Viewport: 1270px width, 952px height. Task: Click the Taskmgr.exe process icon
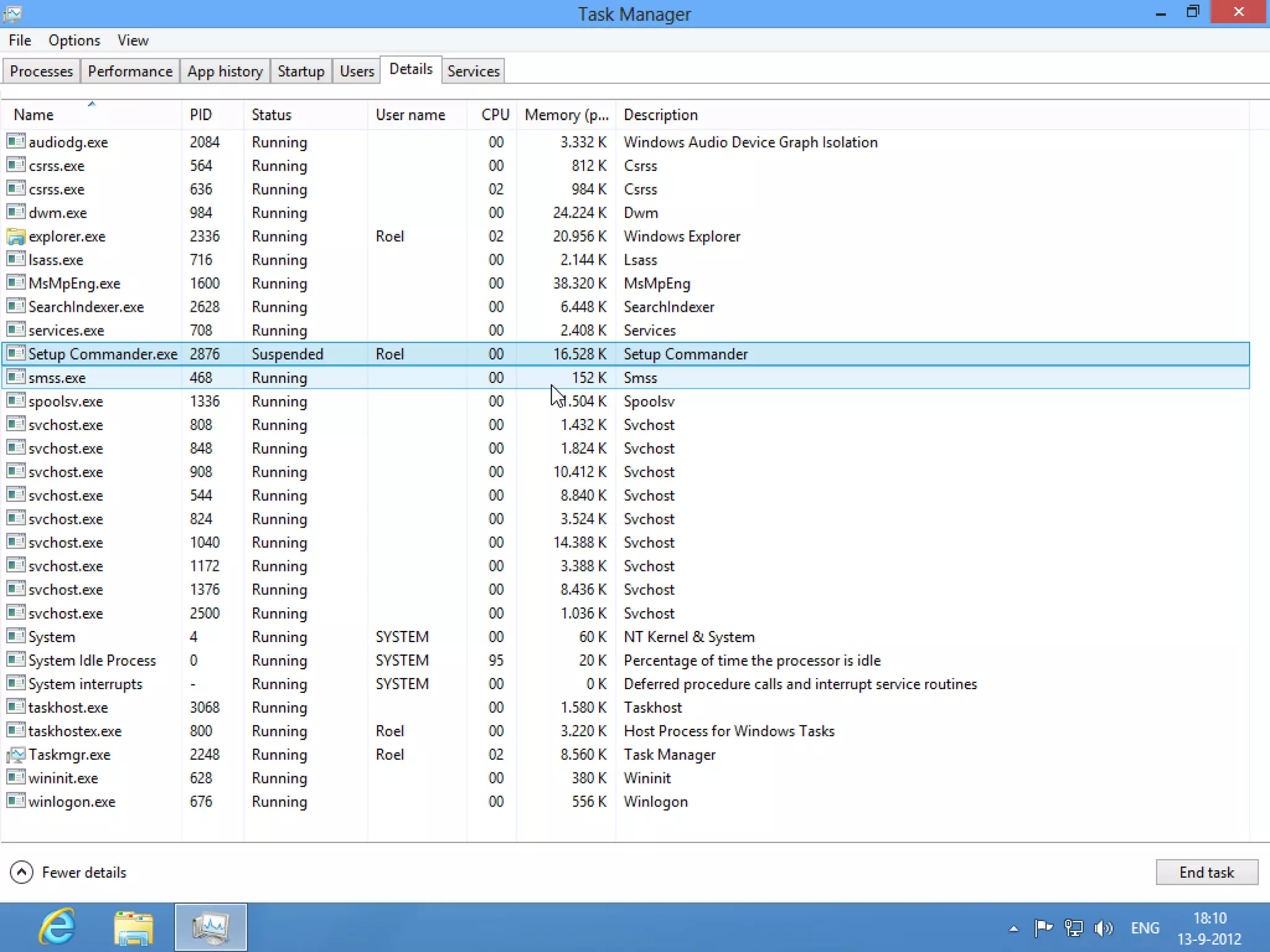tap(16, 754)
